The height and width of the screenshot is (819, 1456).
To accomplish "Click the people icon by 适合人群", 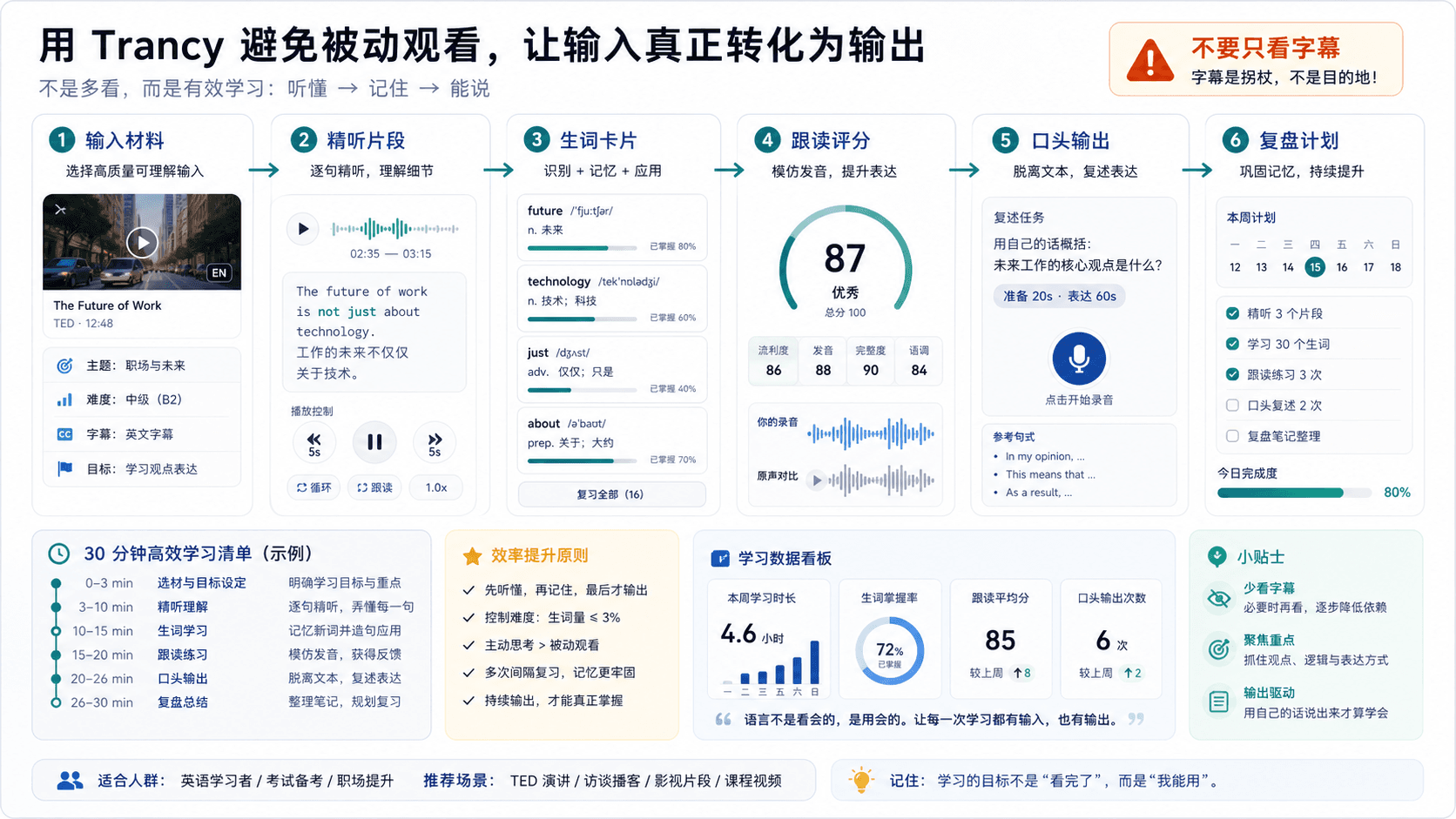I will pos(70,781).
